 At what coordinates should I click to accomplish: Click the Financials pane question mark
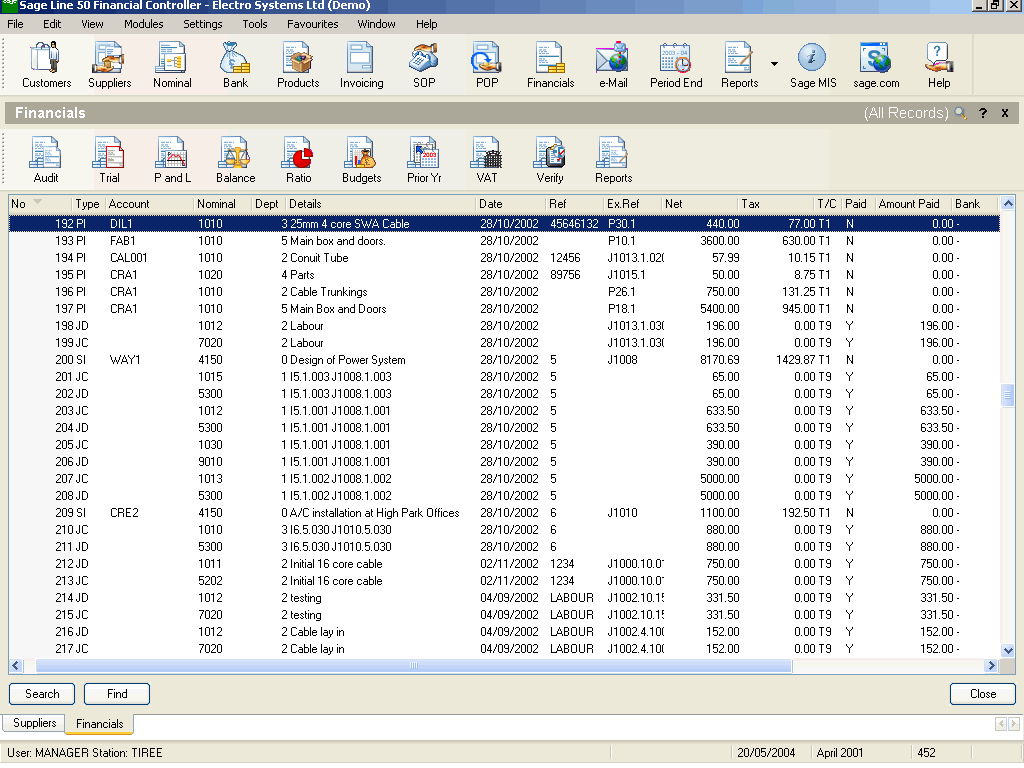(982, 113)
